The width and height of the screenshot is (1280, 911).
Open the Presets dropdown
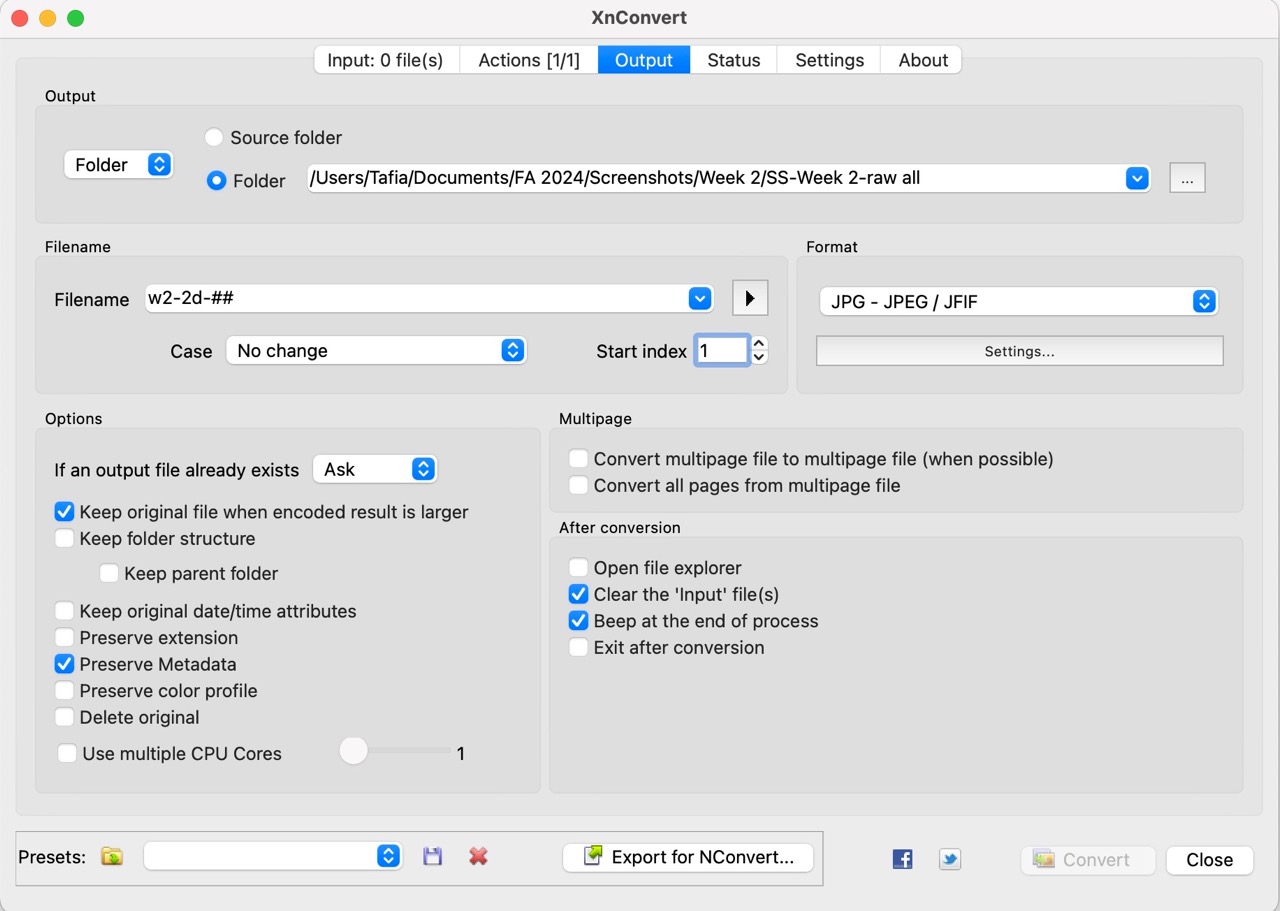click(273, 856)
